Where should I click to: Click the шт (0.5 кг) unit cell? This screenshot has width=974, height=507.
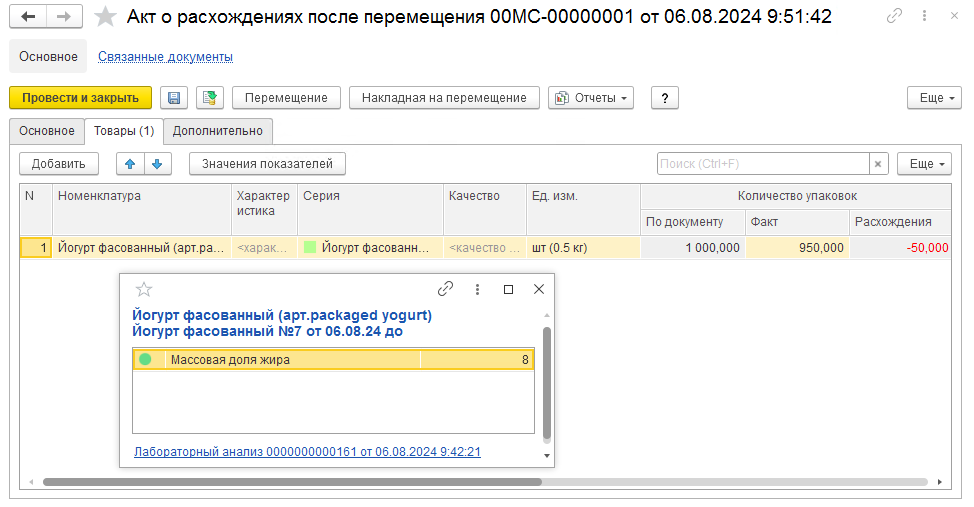pyautogui.click(x=583, y=247)
